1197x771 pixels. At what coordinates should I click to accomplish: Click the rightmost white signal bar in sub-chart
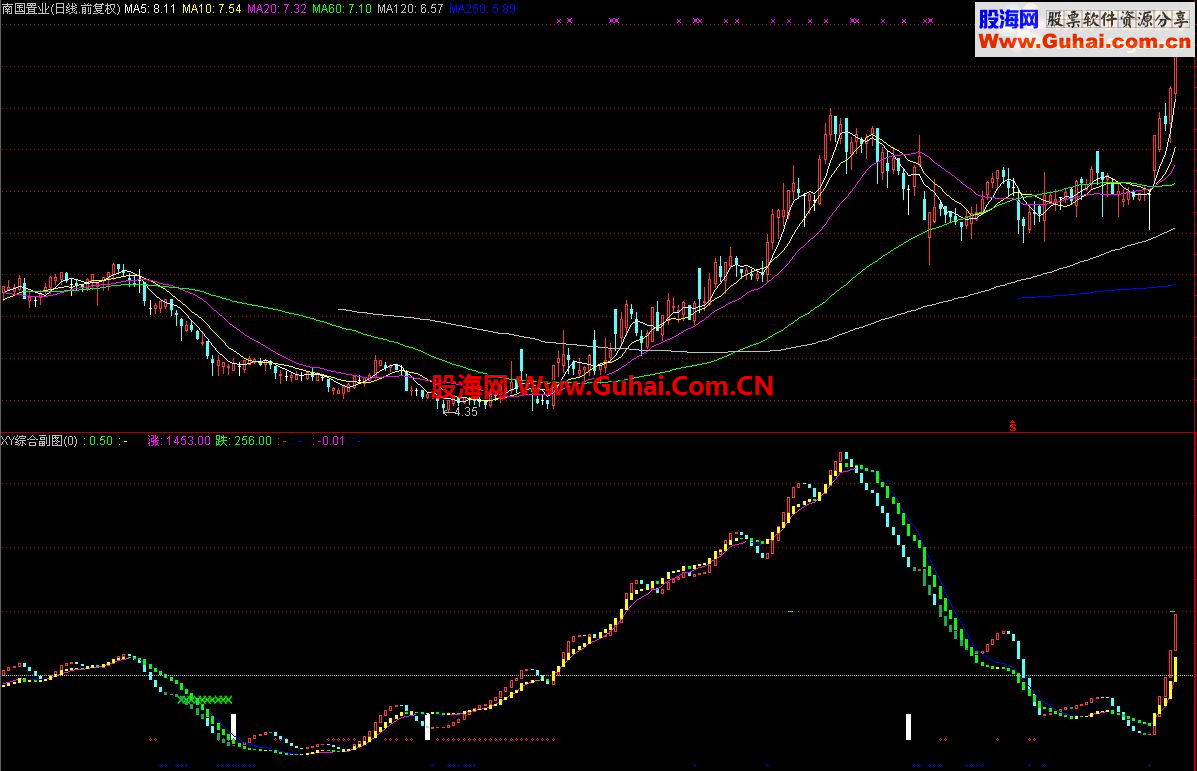tap(908, 727)
